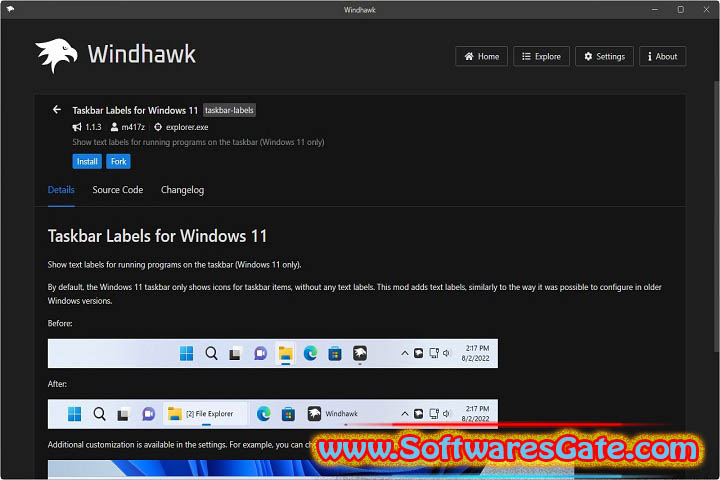This screenshot has width=720, height=480.
Task: Switch to the Changelog tab
Action: pos(182,190)
